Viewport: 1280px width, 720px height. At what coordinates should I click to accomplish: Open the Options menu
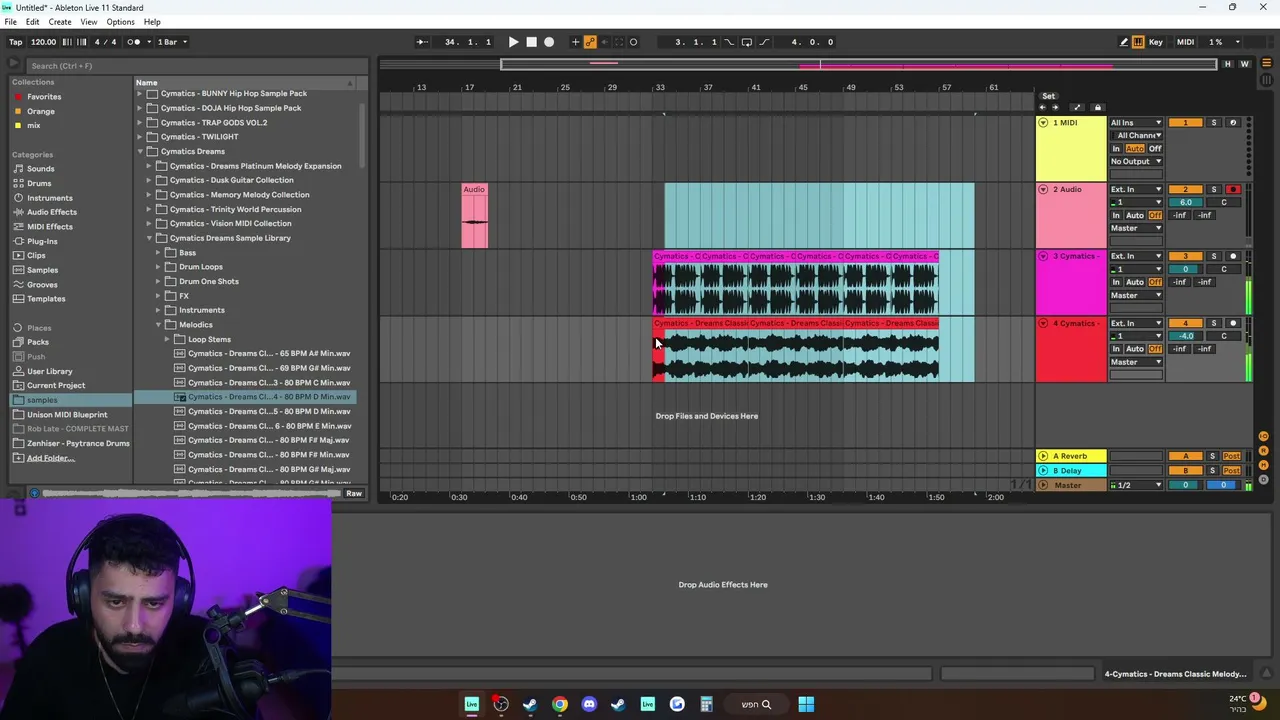pyautogui.click(x=120, y=22)
